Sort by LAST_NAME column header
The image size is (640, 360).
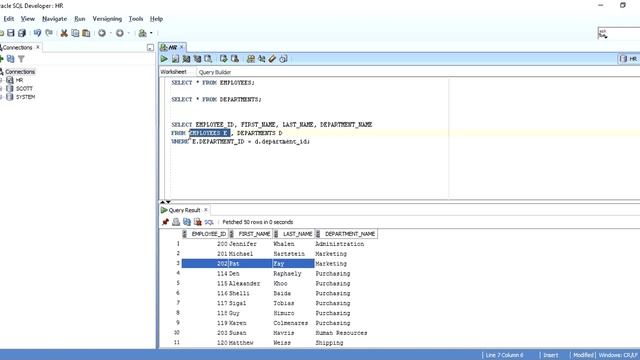[294, 234]
